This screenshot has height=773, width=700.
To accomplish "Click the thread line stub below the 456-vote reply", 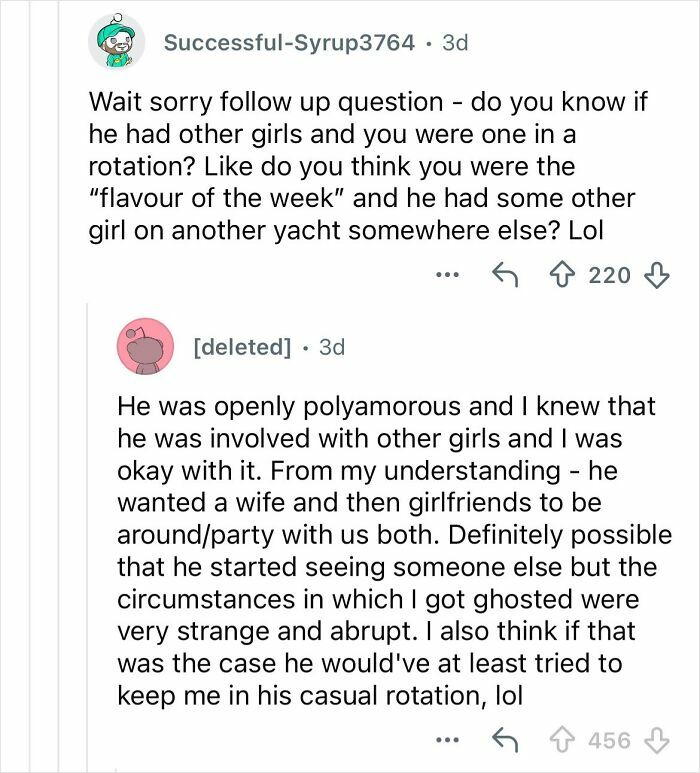I will (117, 768).
